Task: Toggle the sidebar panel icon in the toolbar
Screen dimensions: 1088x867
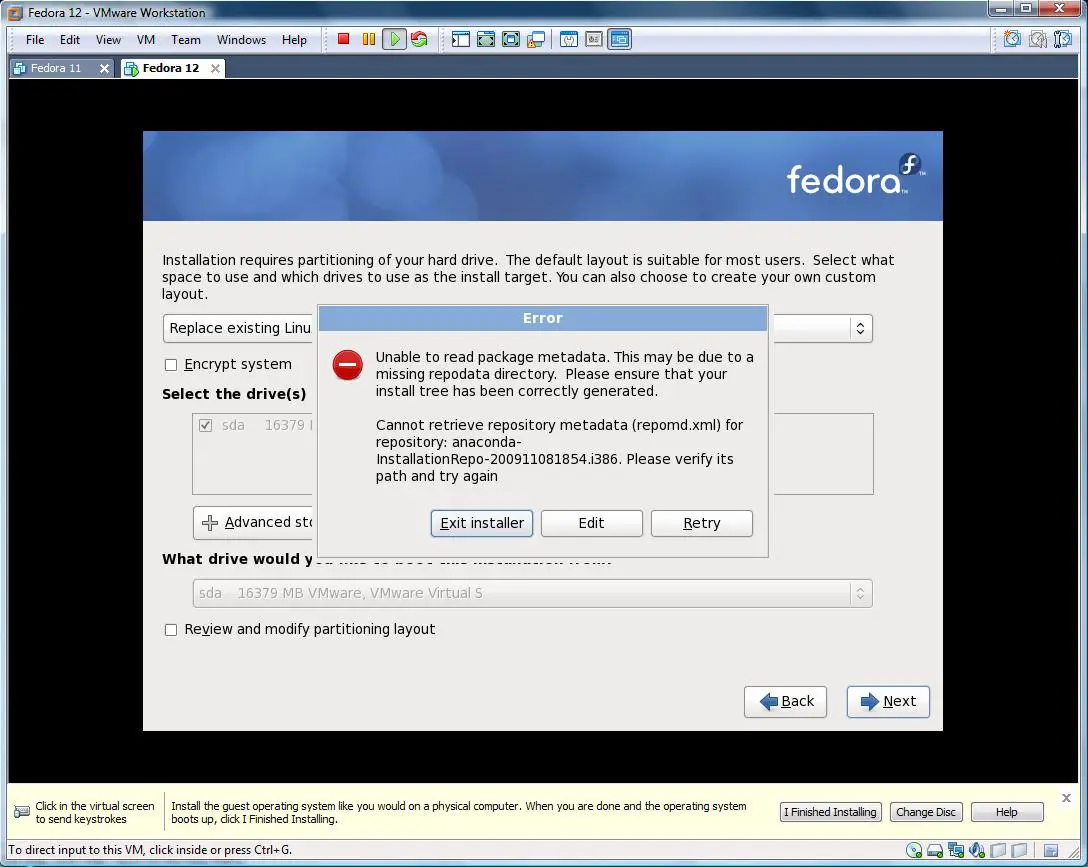Action: (460, 40)
